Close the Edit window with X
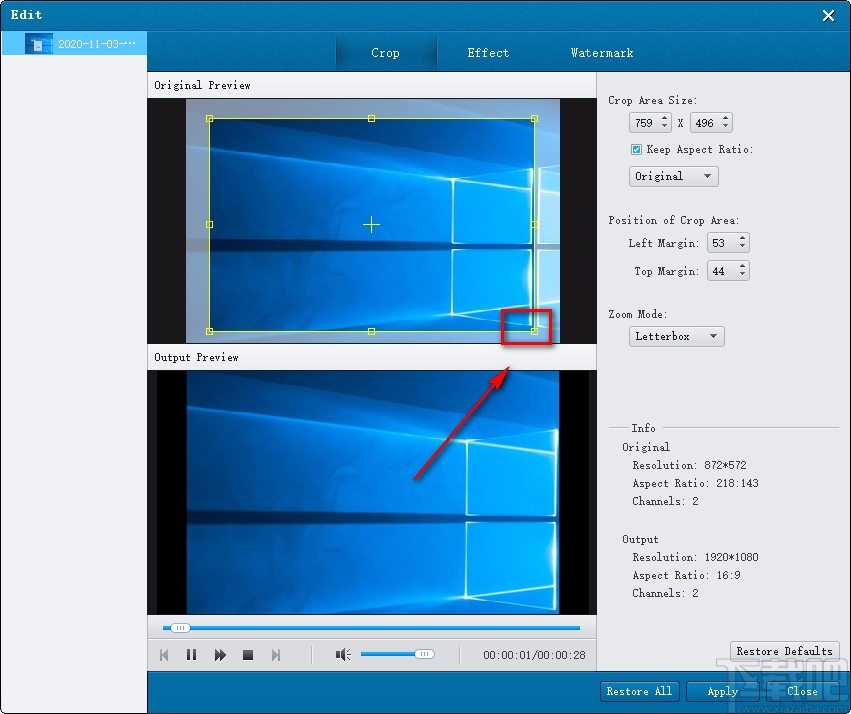 828,15
